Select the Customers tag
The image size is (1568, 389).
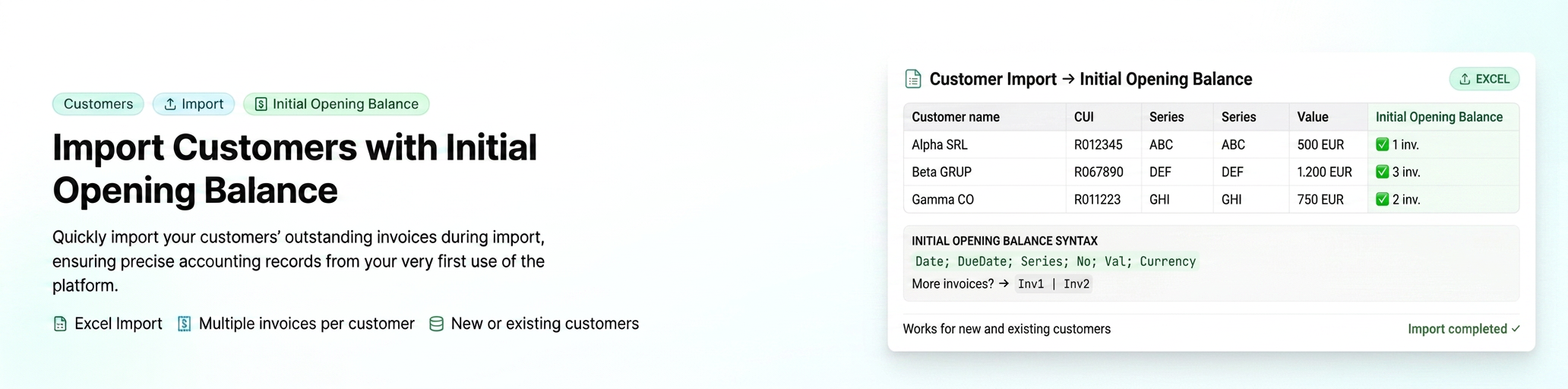coord(98,104)
